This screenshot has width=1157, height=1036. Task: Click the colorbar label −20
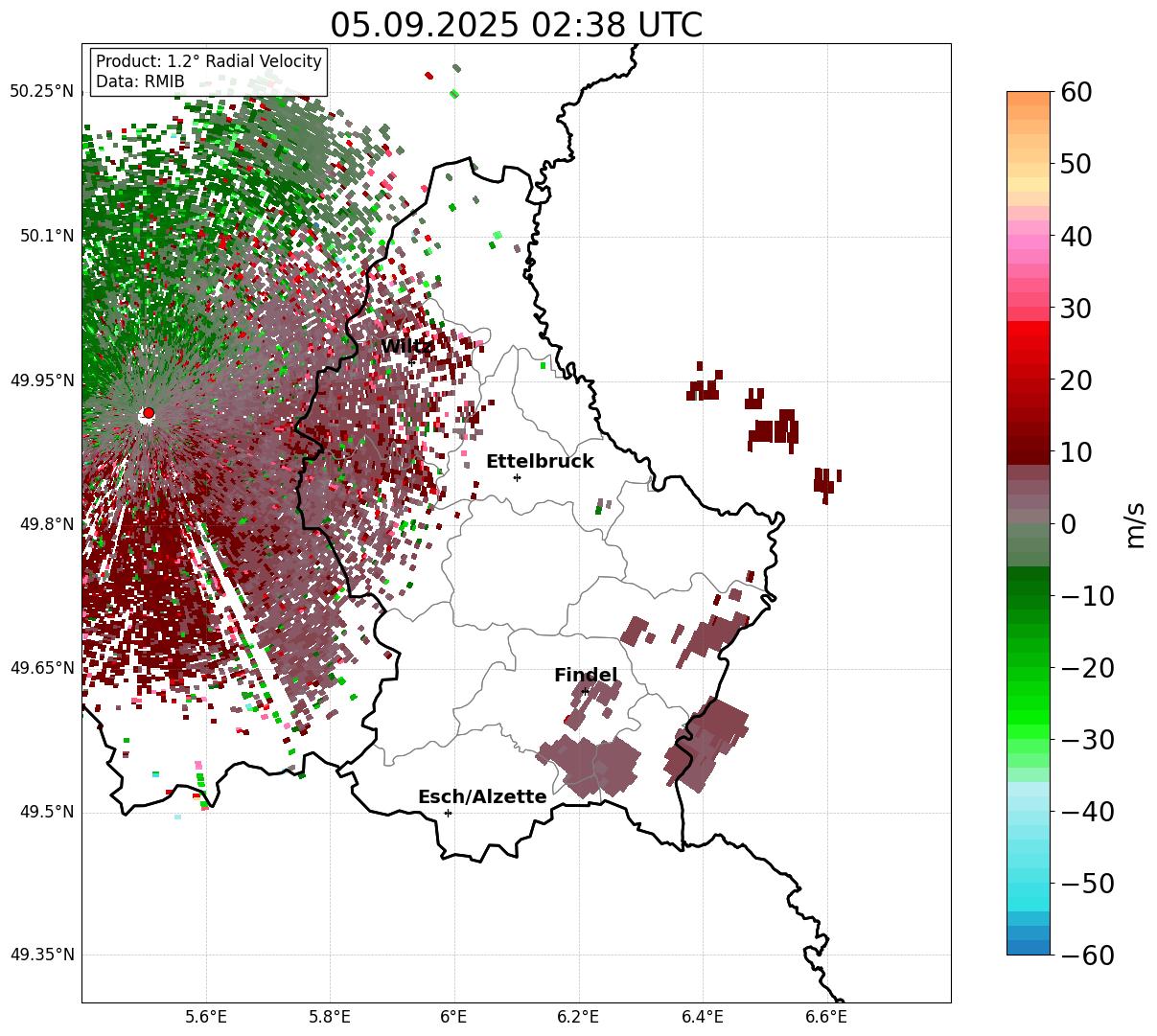click(1087, 668)
